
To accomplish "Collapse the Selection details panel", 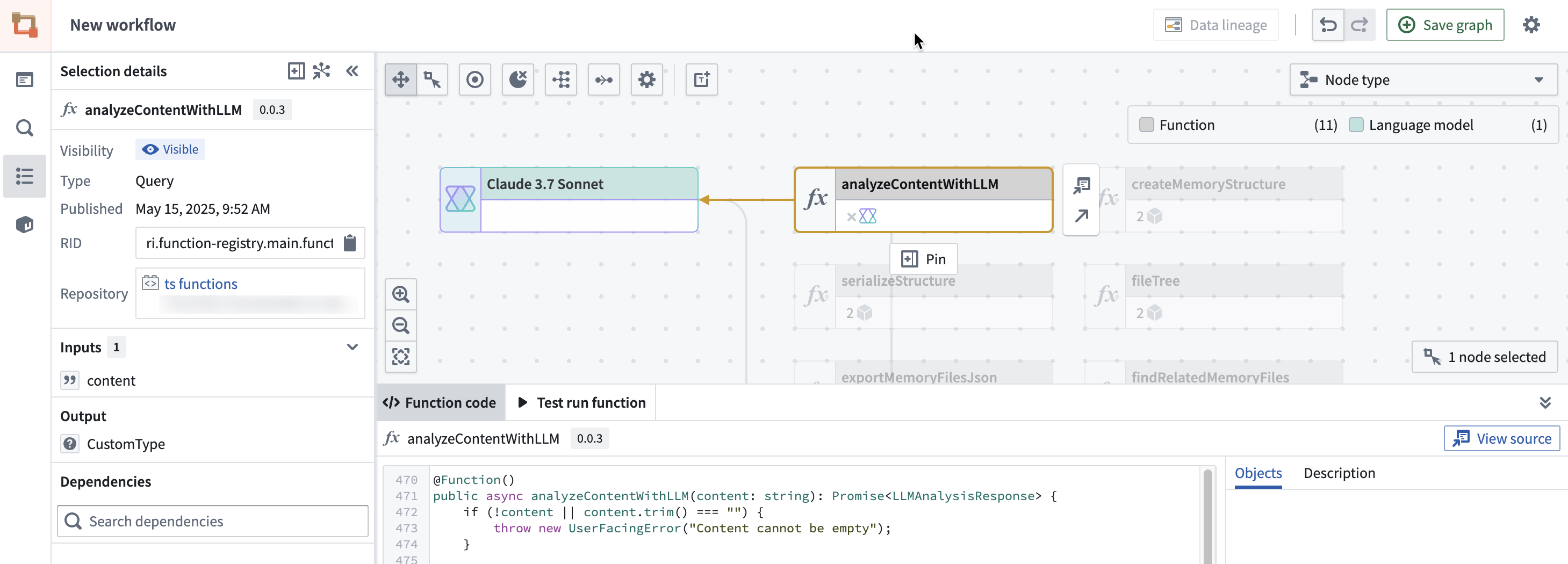I will point(353,70).
